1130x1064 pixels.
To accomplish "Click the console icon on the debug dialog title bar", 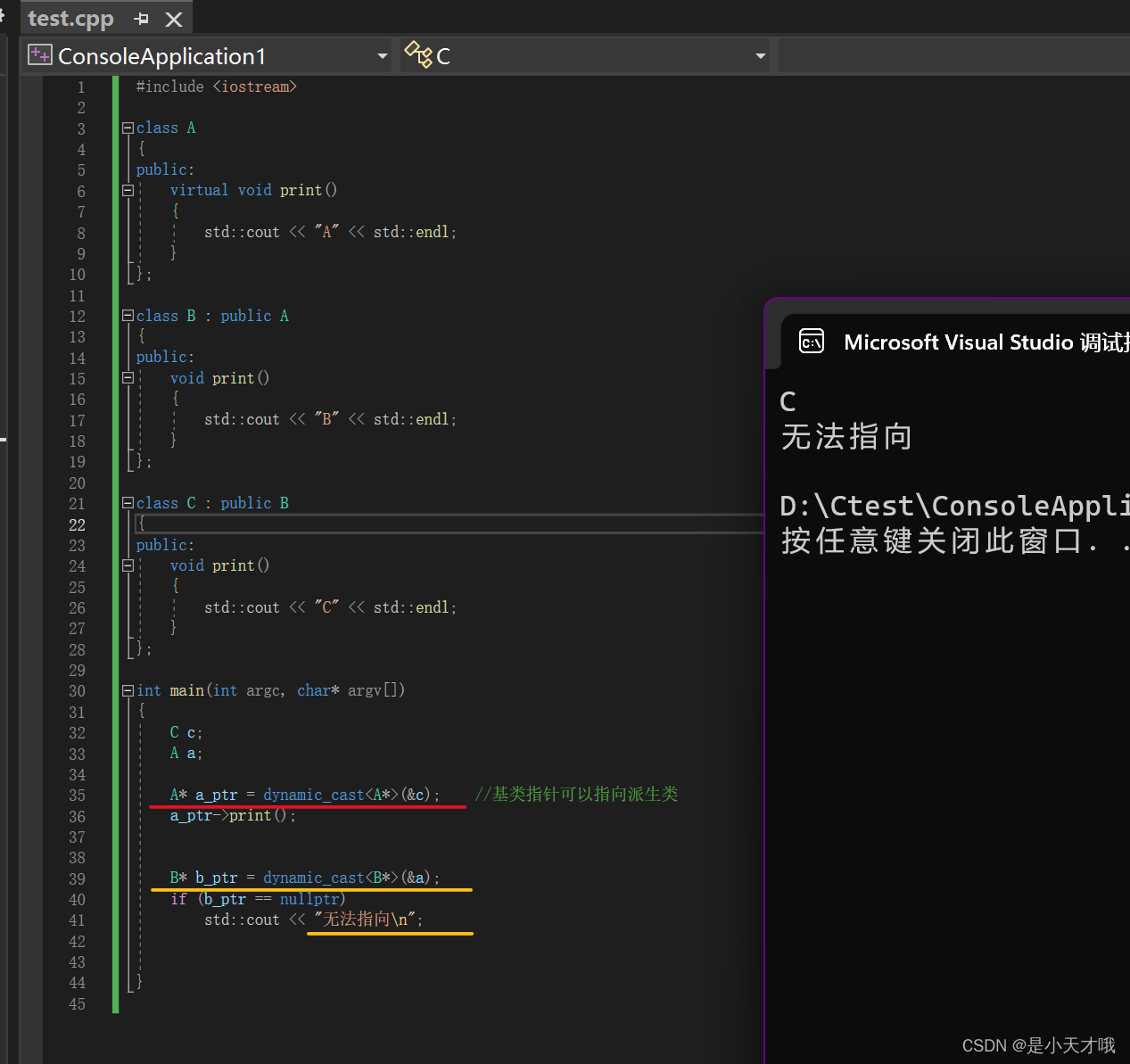I will click(x=811, y=341).
